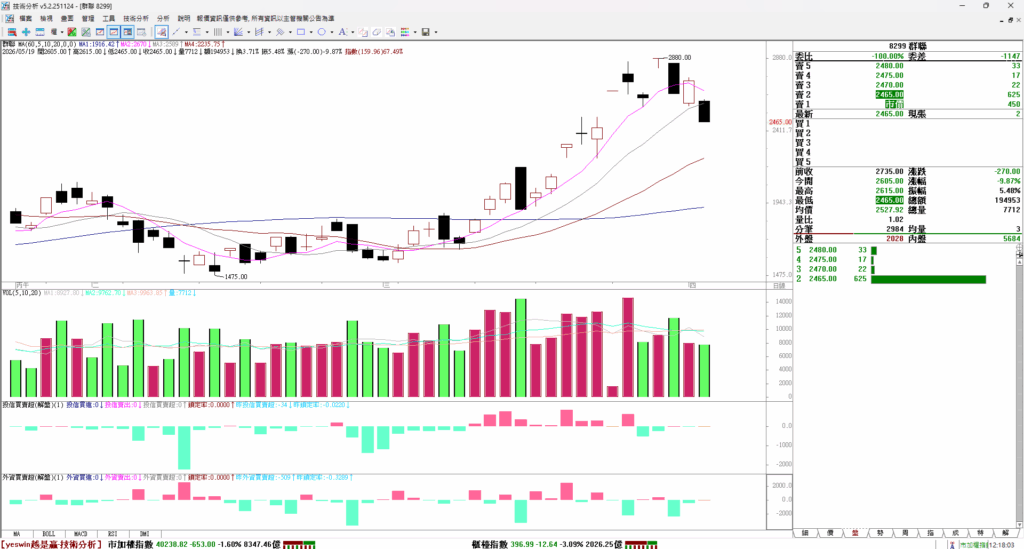Click the blue plus crosshair toolbar icon
The height and width of the screenshot is (549, 1024).
pos(26,31)
